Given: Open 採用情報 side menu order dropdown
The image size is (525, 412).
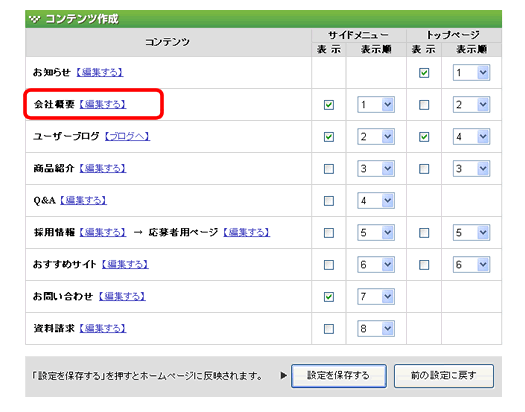Looking at the screenshot, I should pos(376,233).
